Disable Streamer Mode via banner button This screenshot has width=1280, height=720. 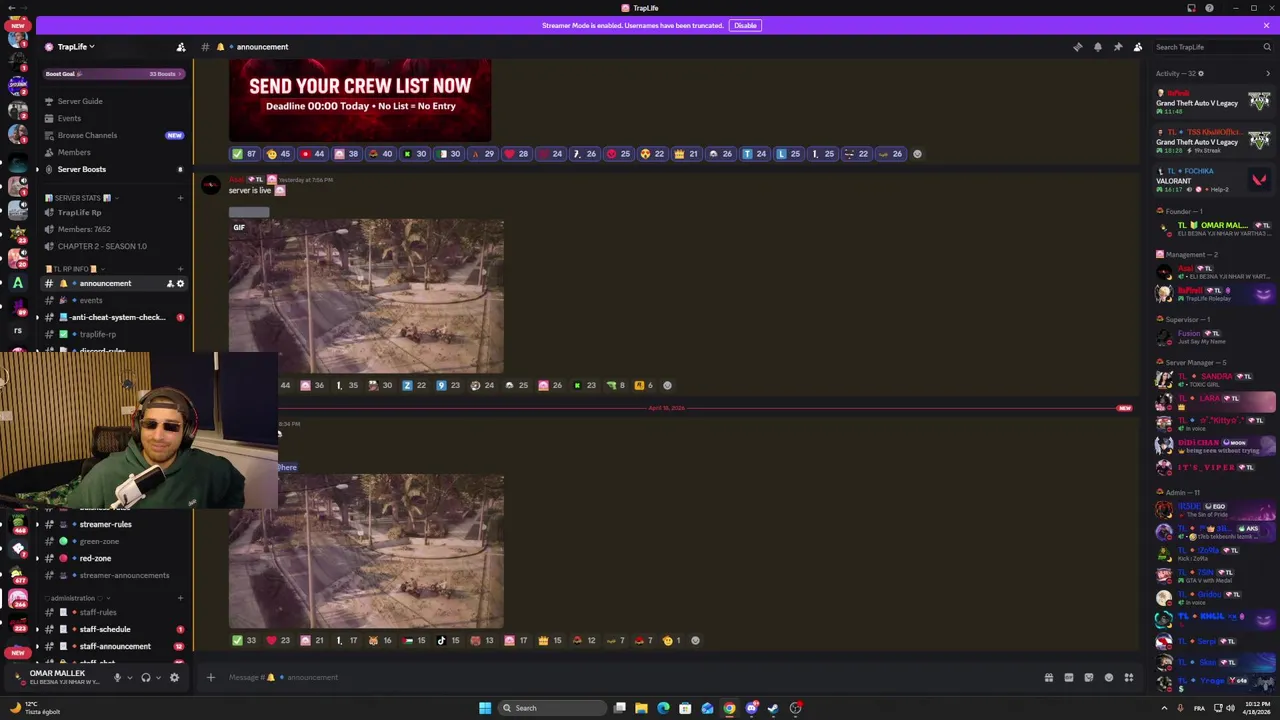click(745, 25)
